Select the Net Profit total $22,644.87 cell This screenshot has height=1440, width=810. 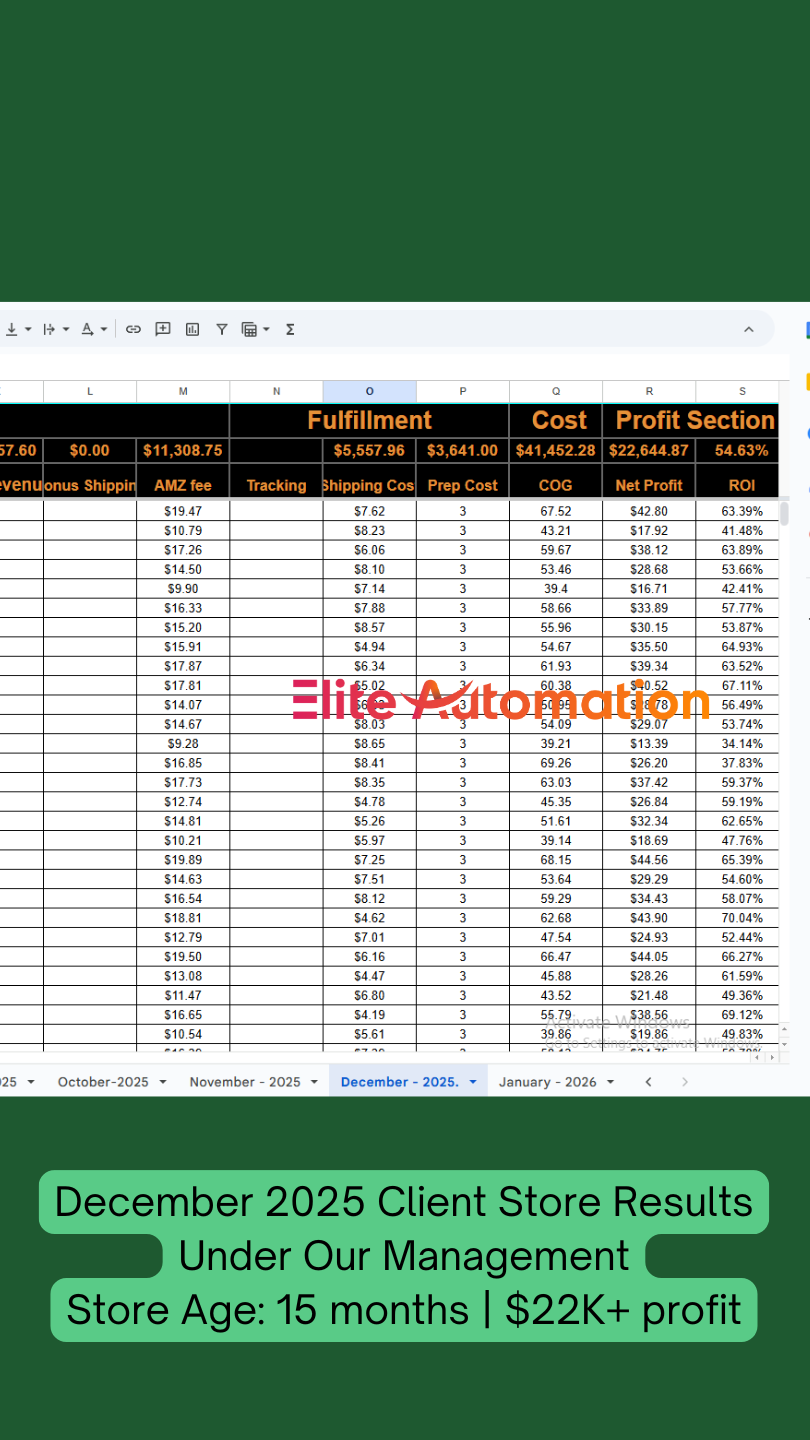[x=648, y=451]
